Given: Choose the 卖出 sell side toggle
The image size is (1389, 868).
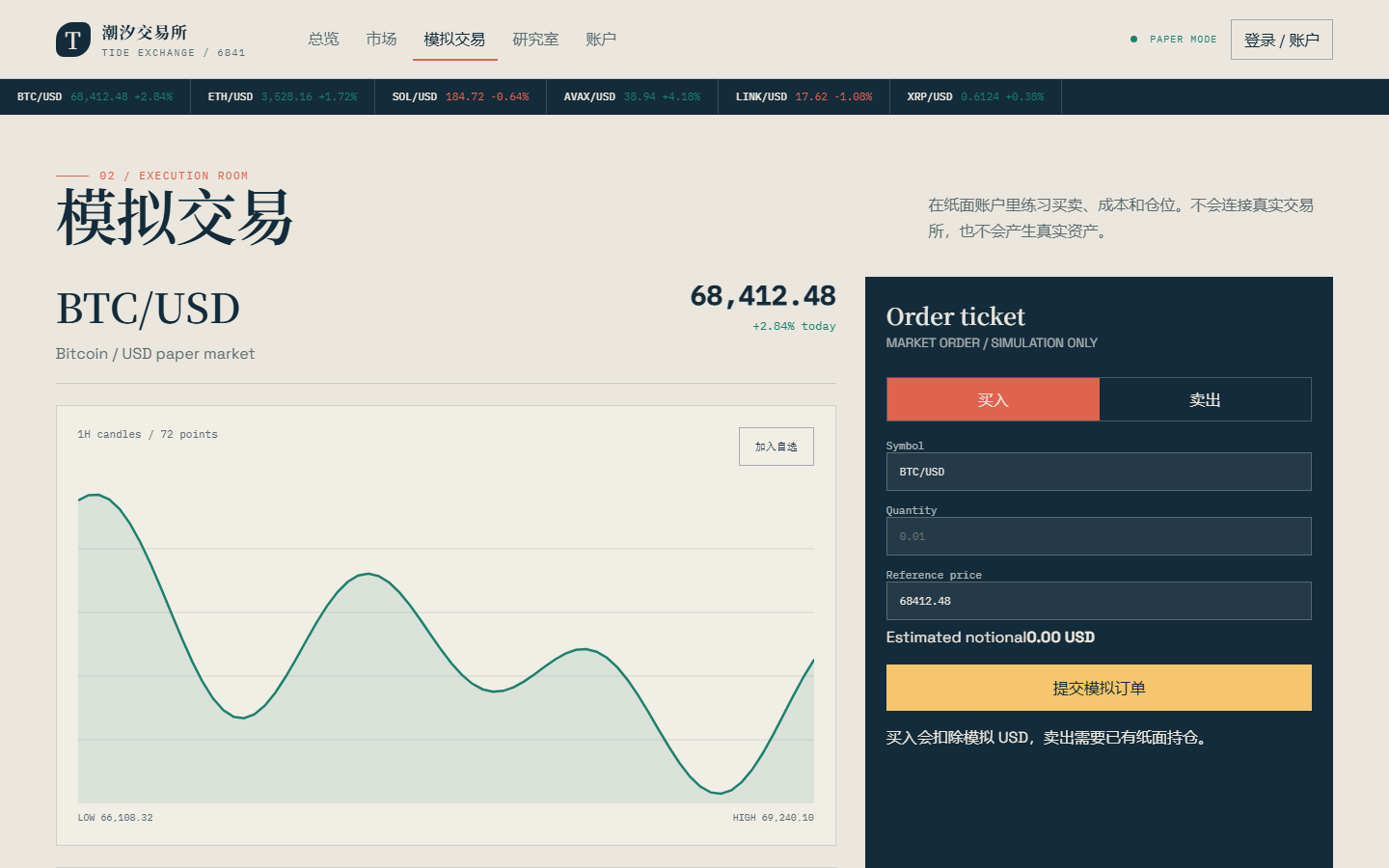Looking at the screenshot, I should (x=1205, y=399).
